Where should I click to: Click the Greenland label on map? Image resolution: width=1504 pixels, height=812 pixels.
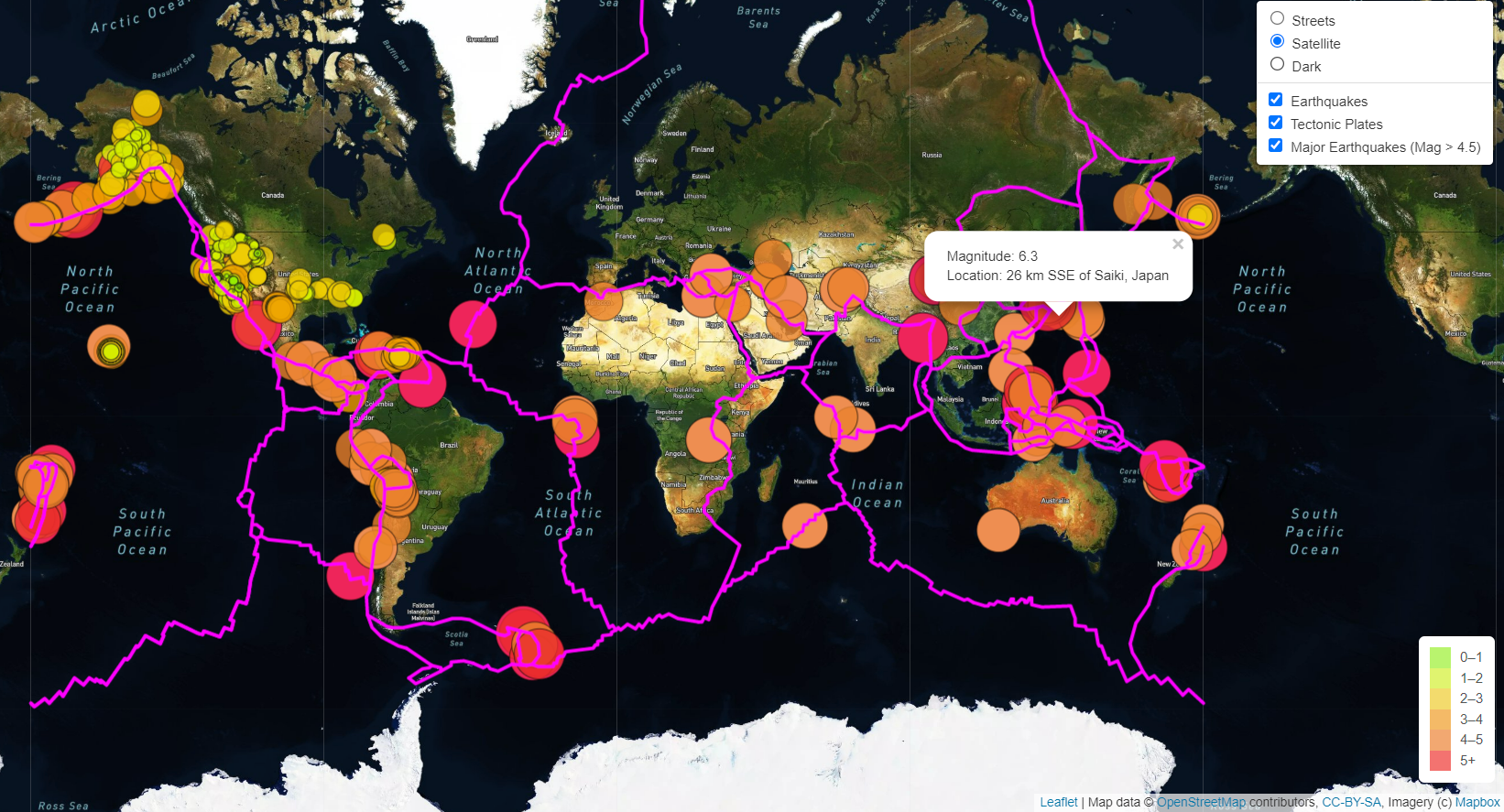click(482, 39)
